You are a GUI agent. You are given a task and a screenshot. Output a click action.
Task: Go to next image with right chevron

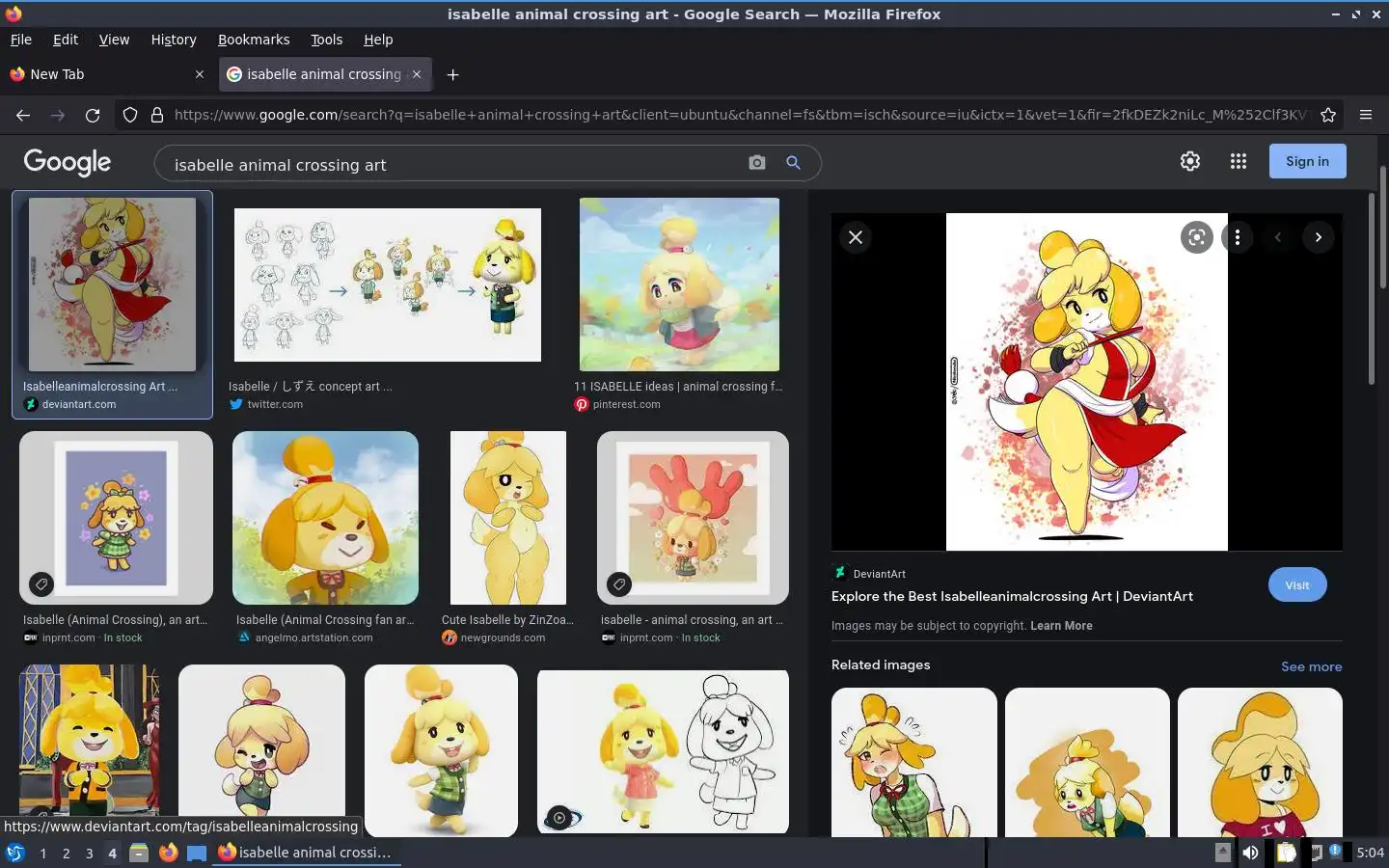(1319, 237)
